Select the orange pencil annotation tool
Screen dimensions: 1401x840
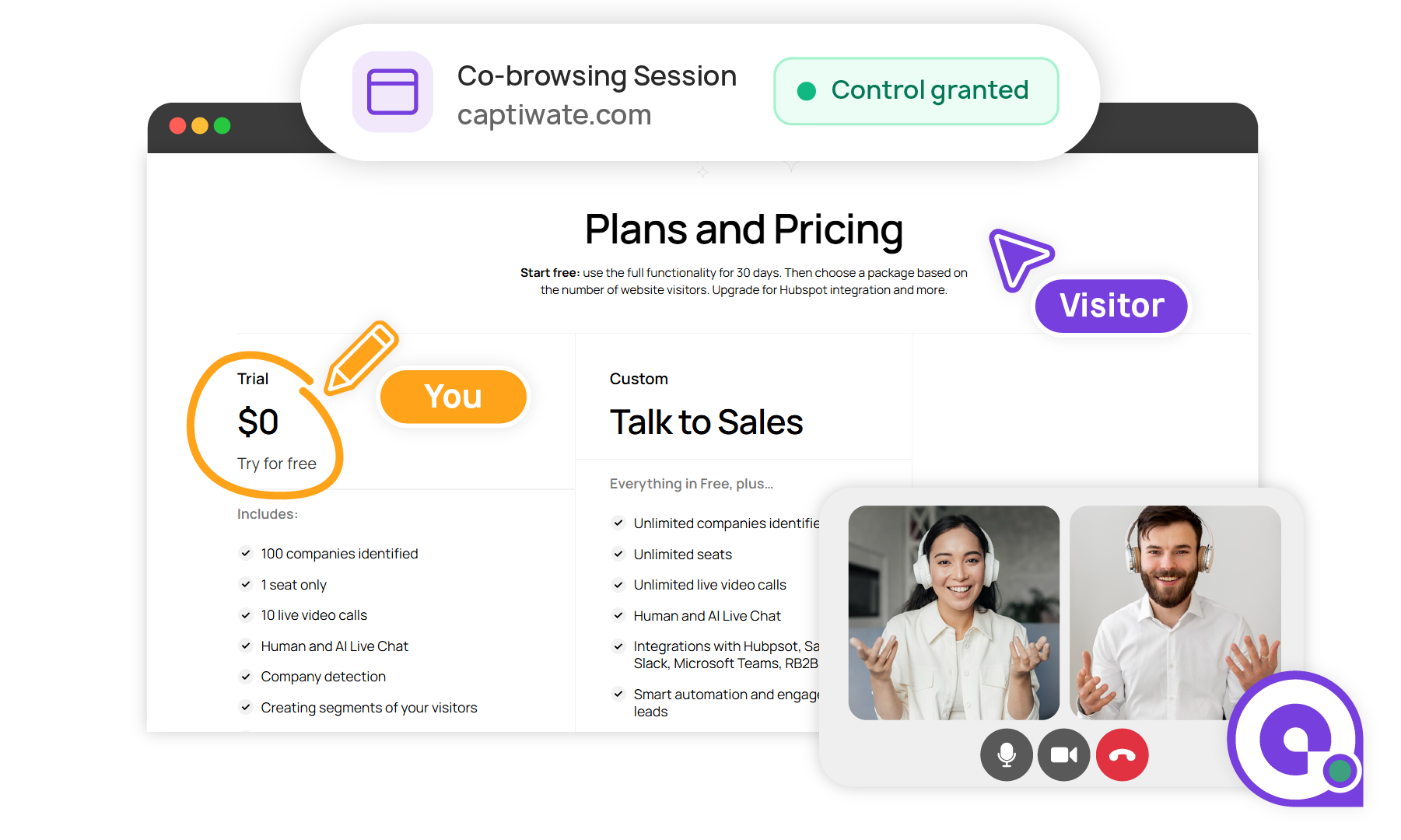[x=361, y=357]
